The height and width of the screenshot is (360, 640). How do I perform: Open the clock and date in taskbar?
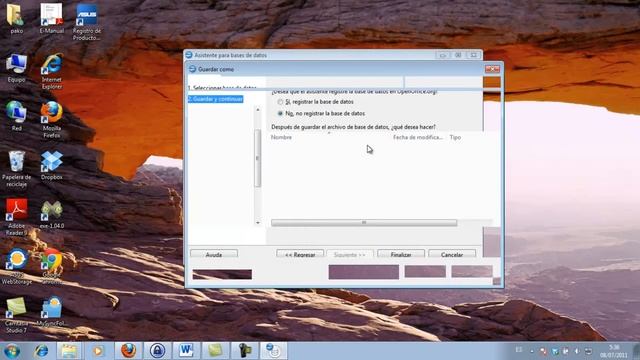(x=613, y=351)
